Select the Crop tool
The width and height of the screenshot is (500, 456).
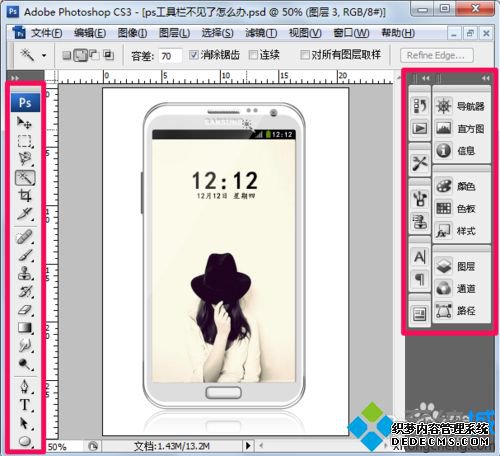coord(25,195)
